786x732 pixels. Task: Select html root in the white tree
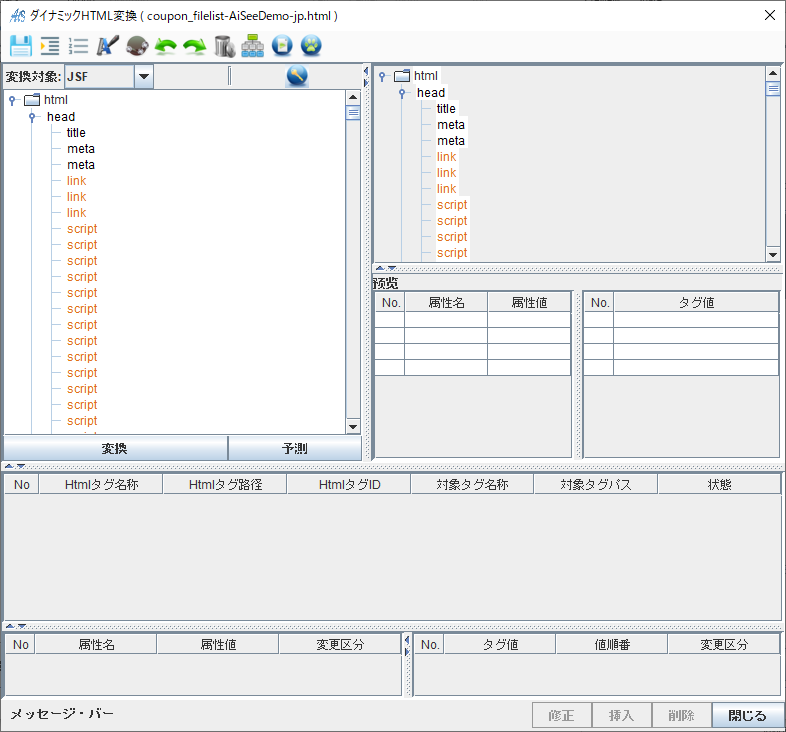tap(56, 100)
